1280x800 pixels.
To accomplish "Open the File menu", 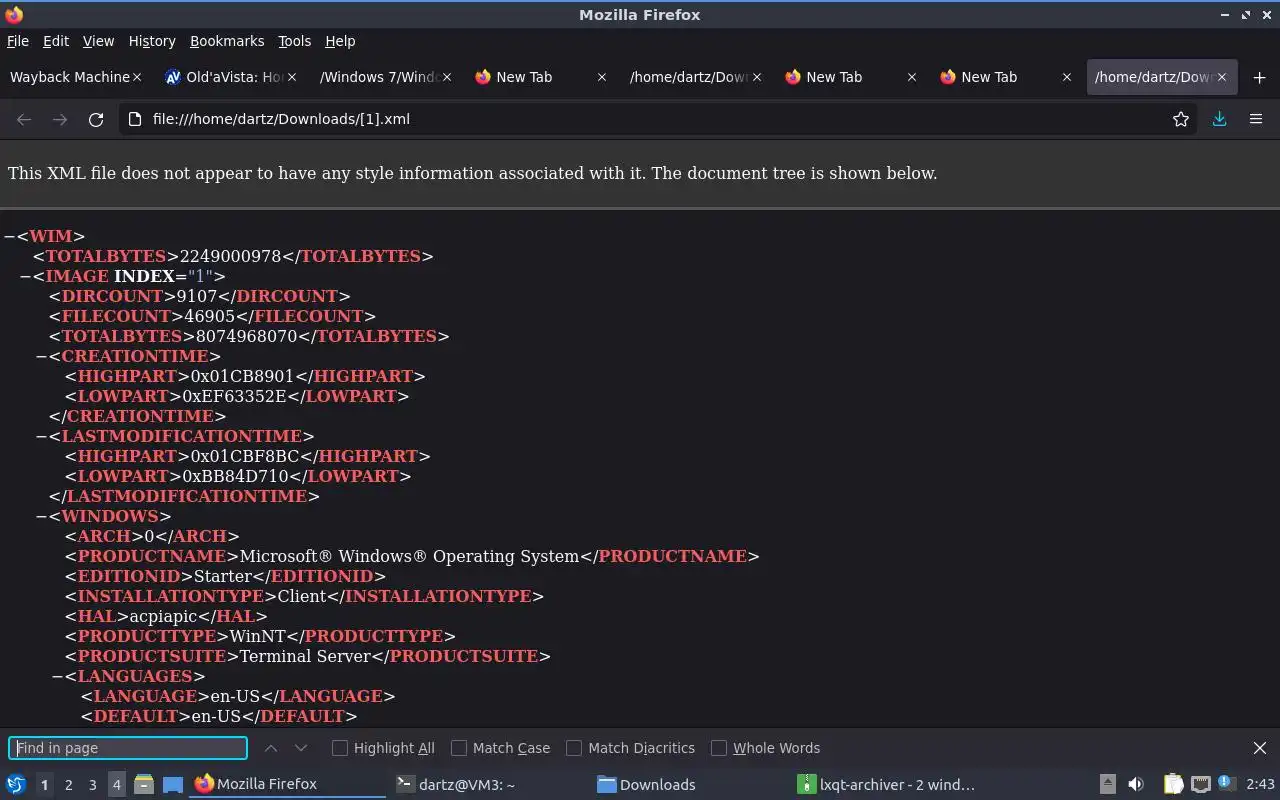I will coord(18,41).
